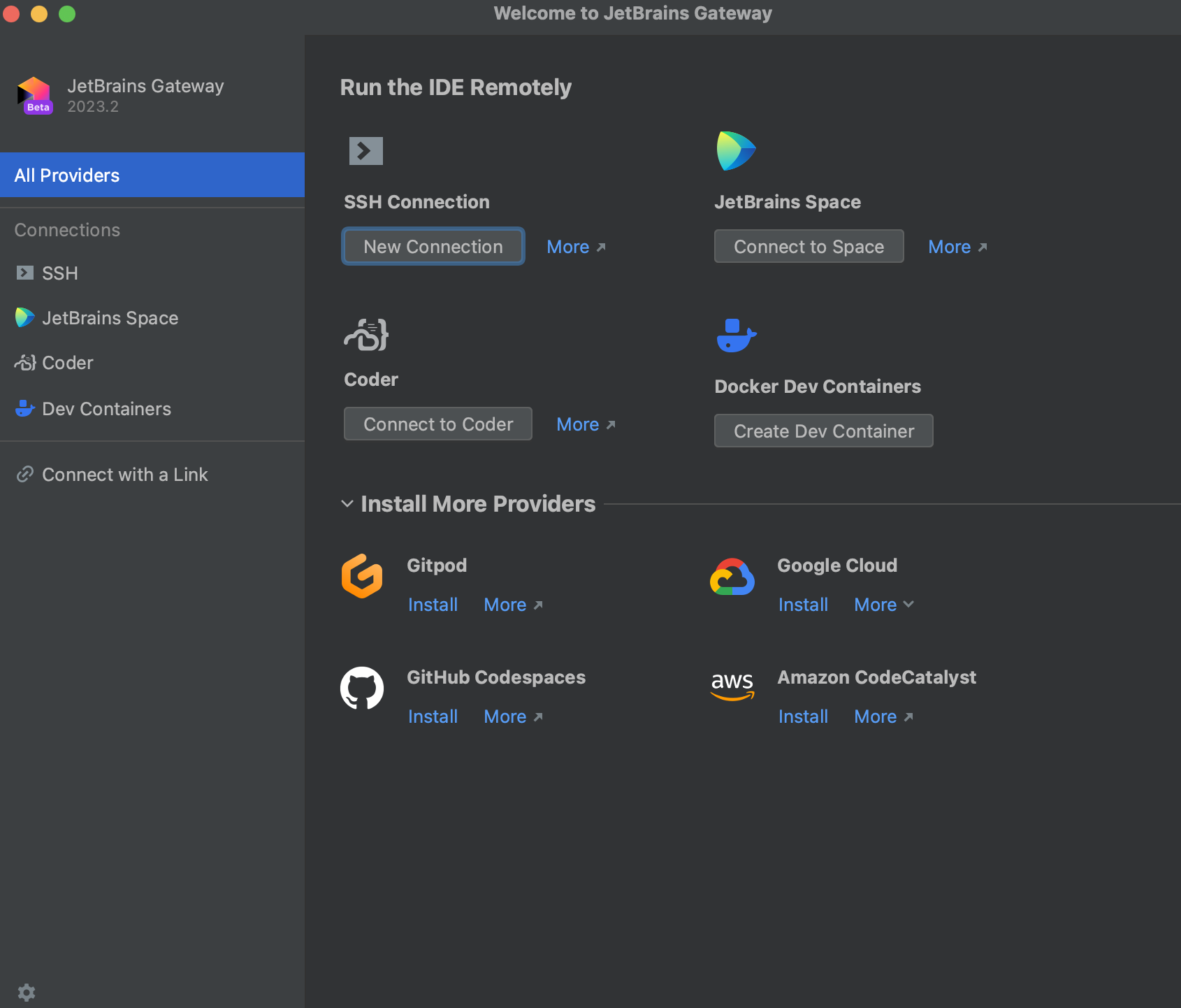
Task: Expand the Google Cloud More dropdown
Action: coord(883,605)
